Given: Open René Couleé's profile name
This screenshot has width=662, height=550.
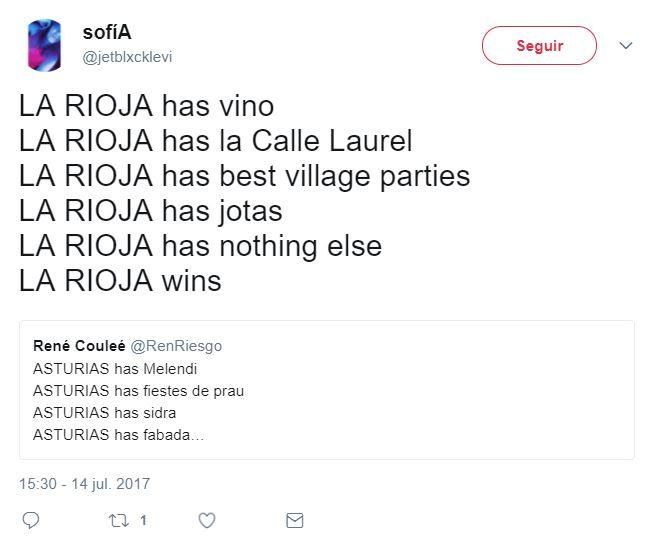Looking at the screenshot, I should pyautogui.click(x=79, y=346).
